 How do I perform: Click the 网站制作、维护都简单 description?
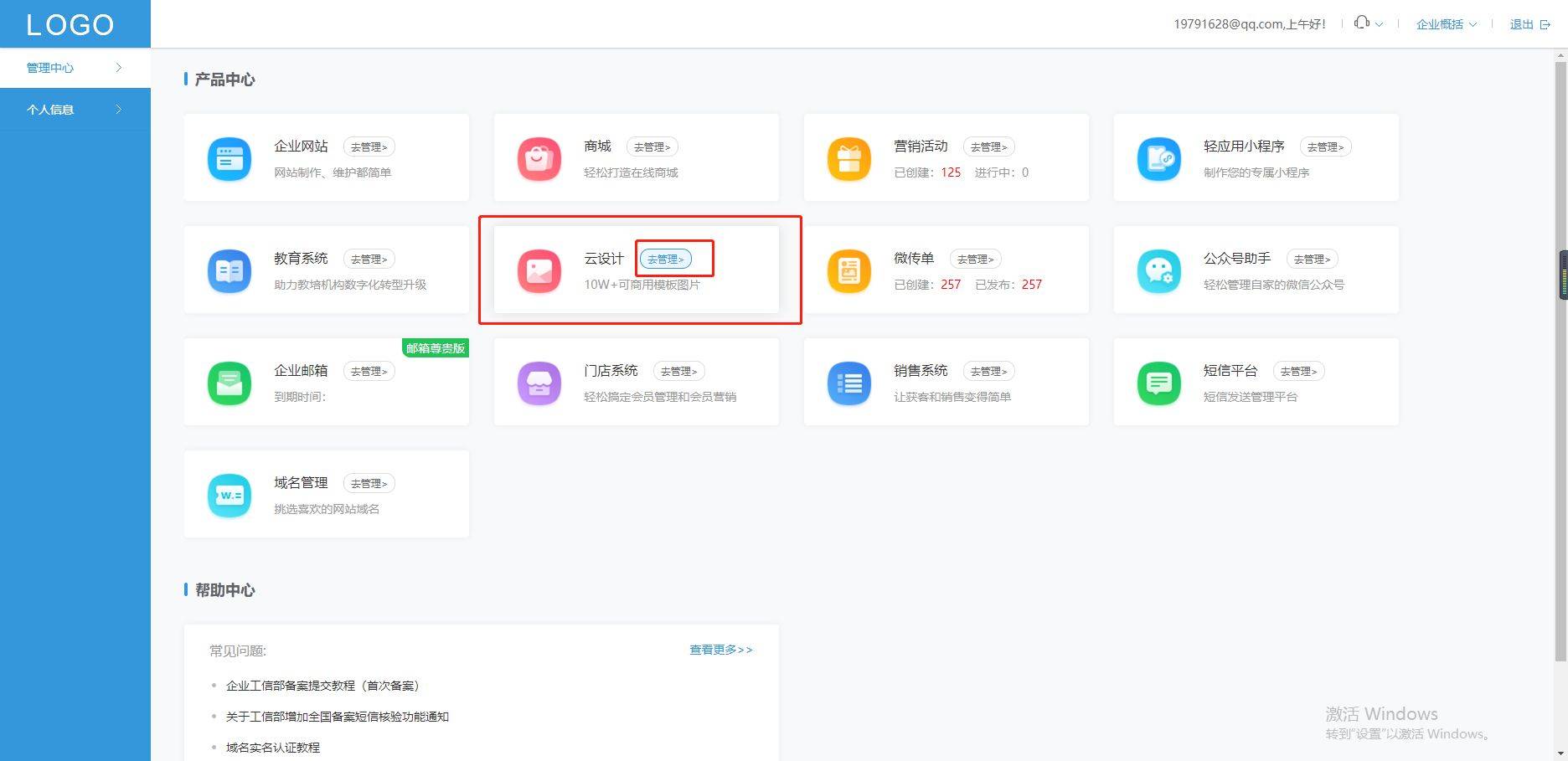point(333,172)
